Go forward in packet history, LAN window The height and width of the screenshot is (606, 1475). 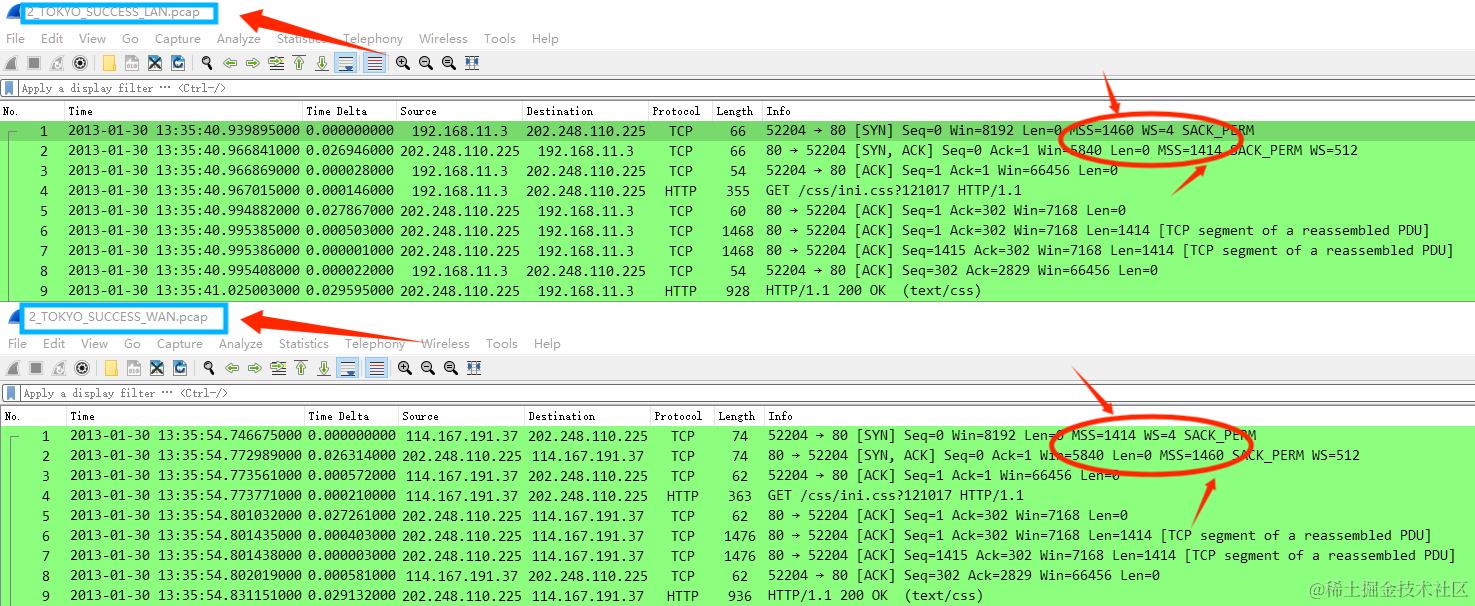point(253,63)
